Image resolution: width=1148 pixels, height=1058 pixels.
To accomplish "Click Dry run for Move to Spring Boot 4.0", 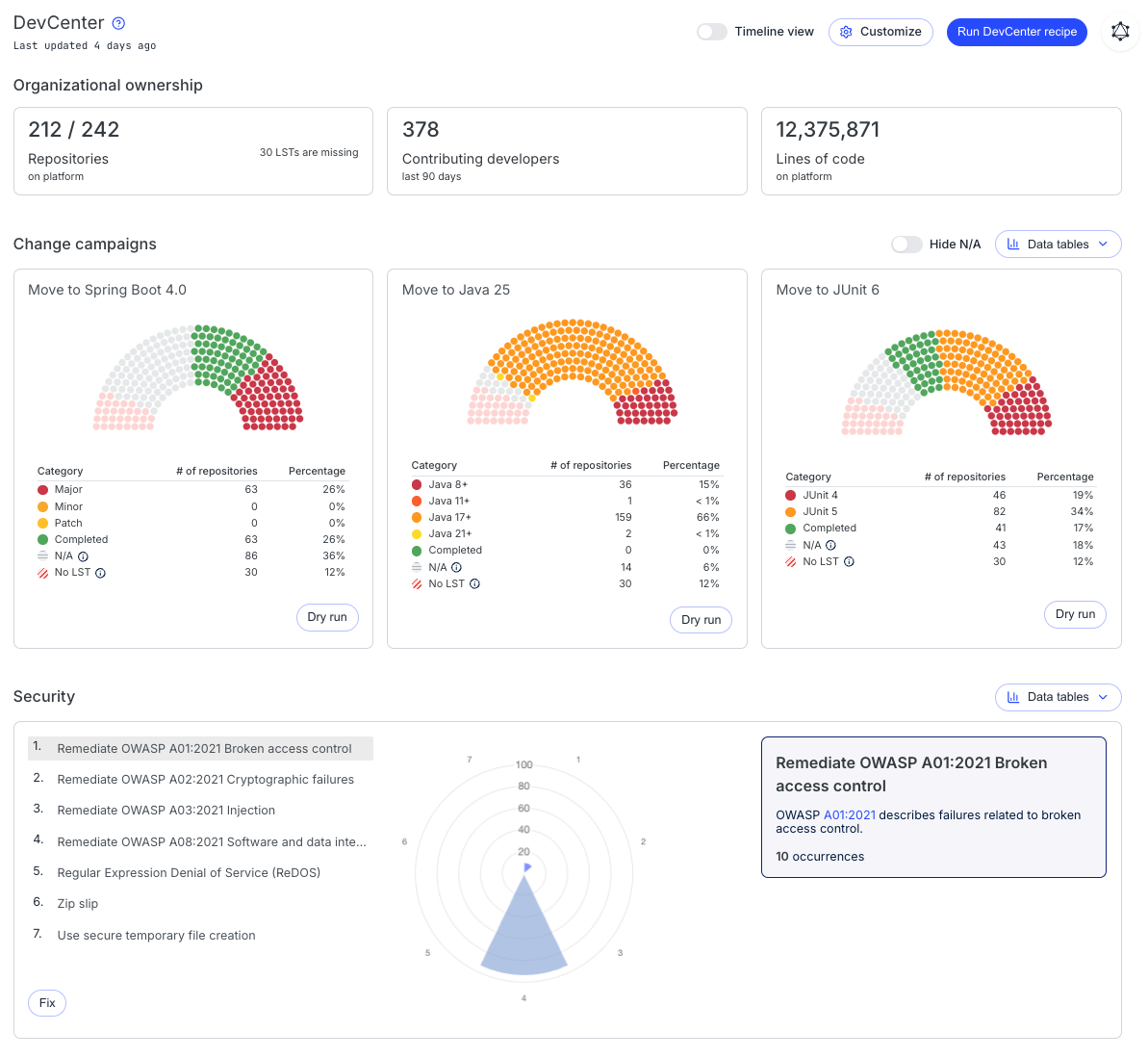I will point(327,617).
